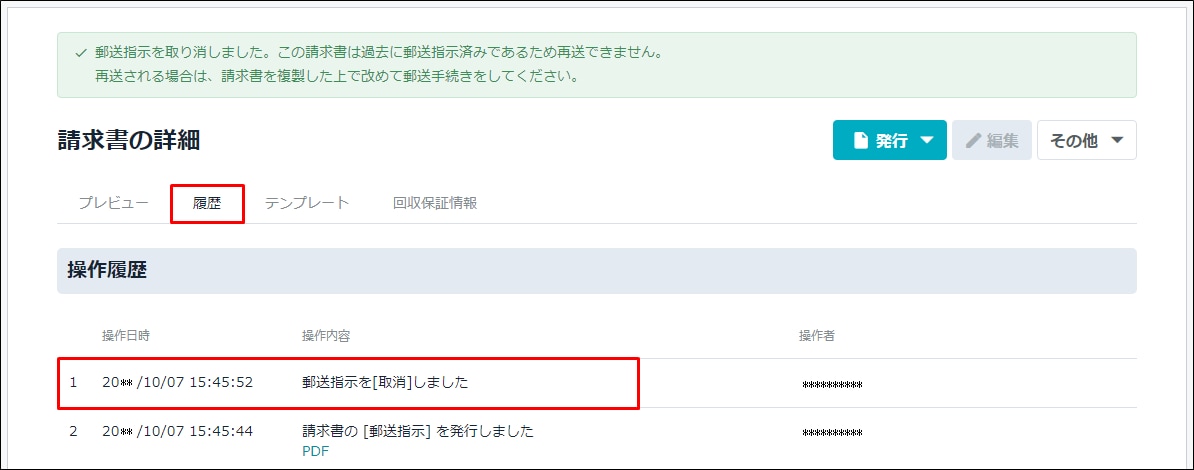The image size is (1194, 470).
Task: Select the 履歴 tab
Action: pos(207,203)
